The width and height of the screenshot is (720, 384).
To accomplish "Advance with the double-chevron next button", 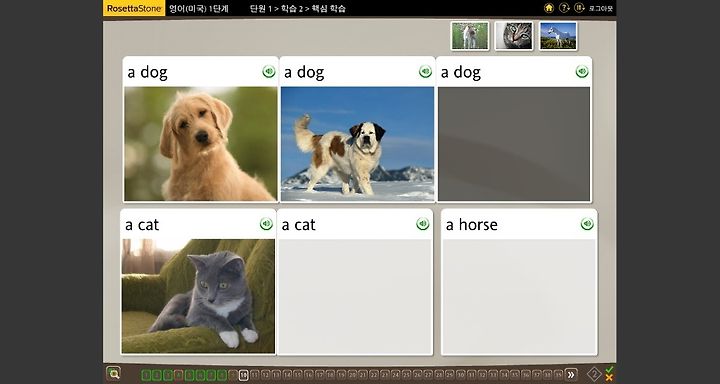I will click(x=571, y=375).
